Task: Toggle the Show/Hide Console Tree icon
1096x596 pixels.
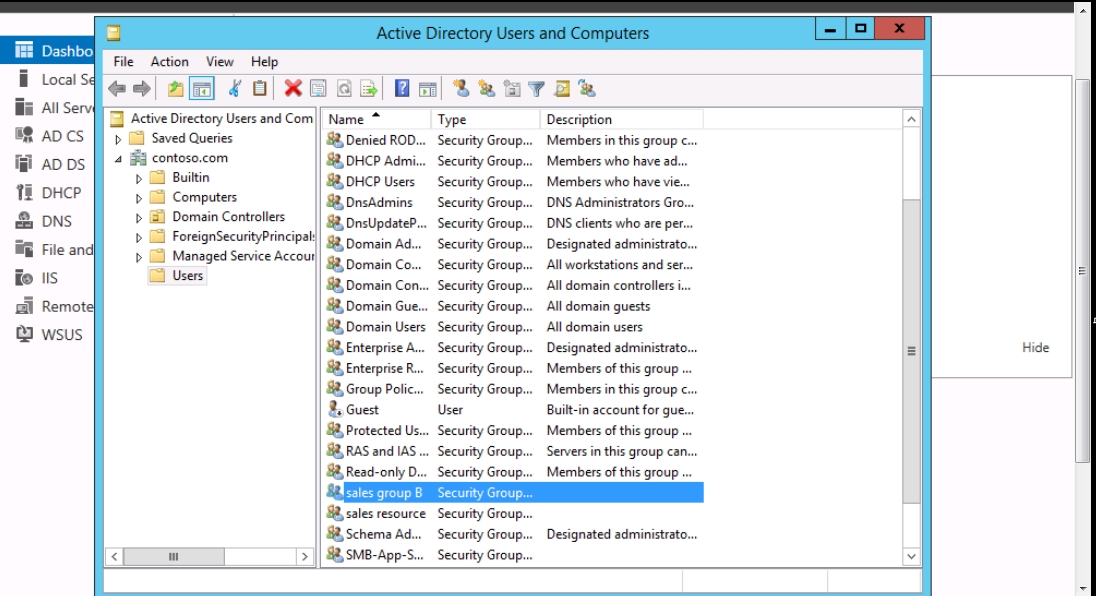Action: 201,89
